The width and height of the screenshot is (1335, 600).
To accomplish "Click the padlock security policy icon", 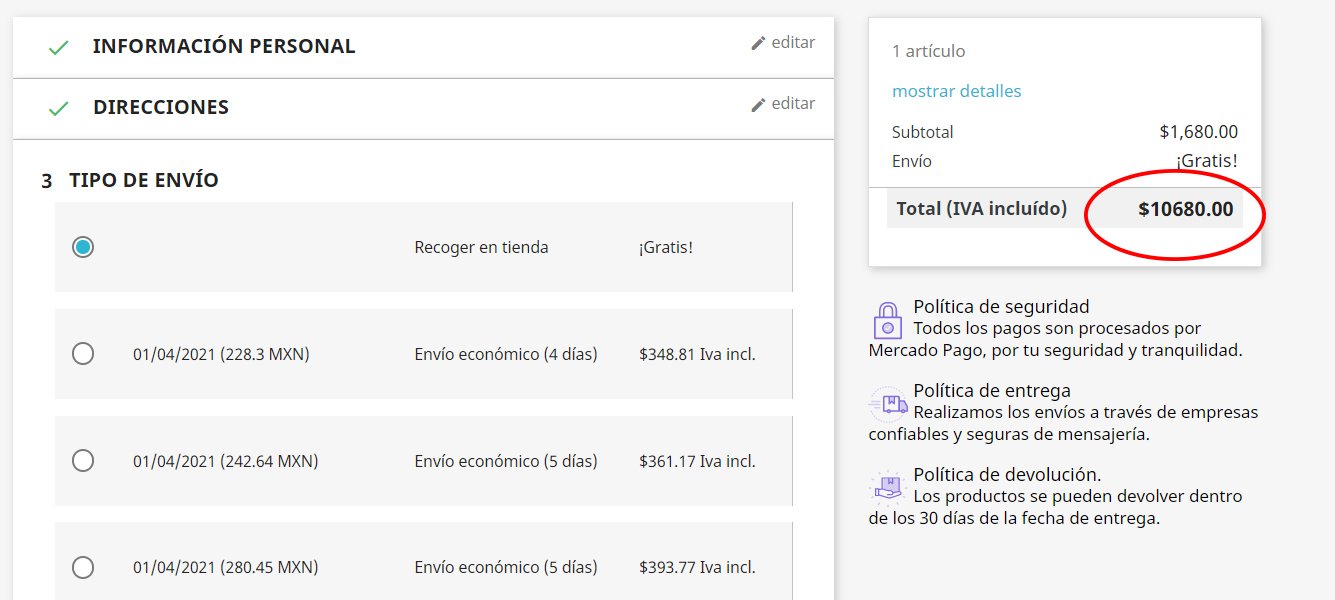I will point(887,320).
